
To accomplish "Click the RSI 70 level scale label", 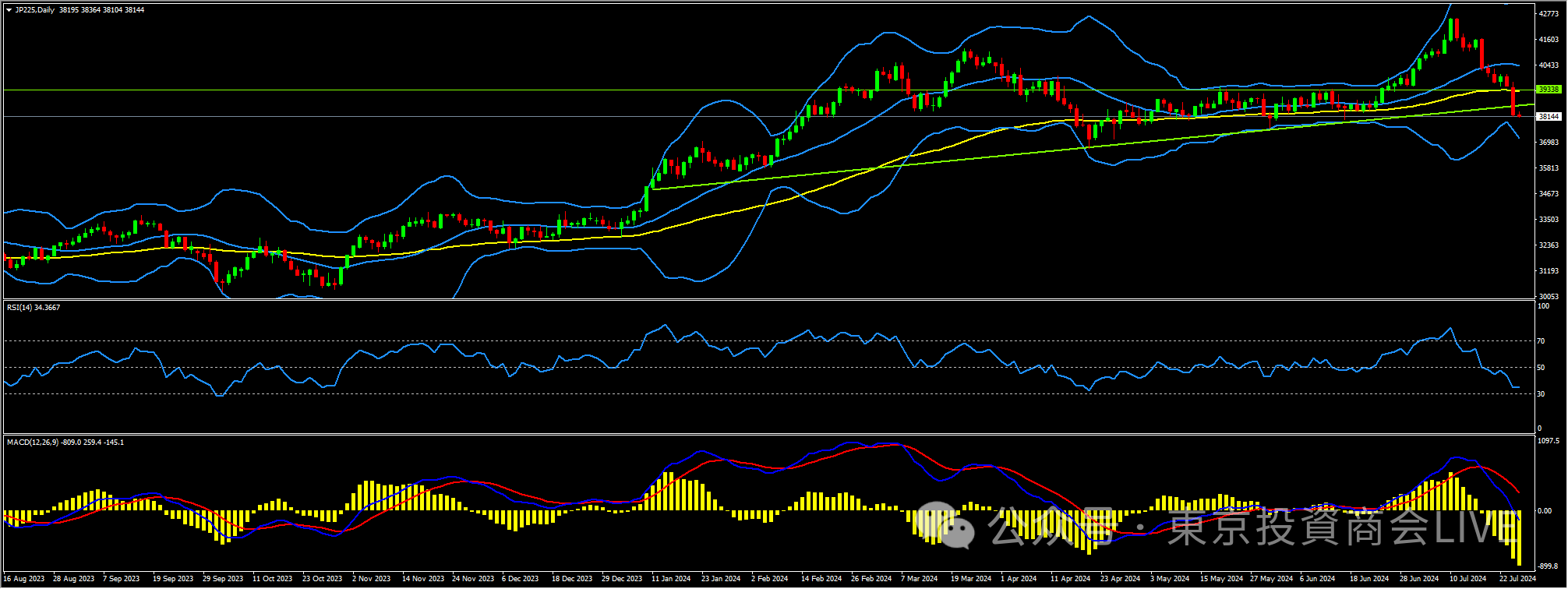I will click(1541, 341).
